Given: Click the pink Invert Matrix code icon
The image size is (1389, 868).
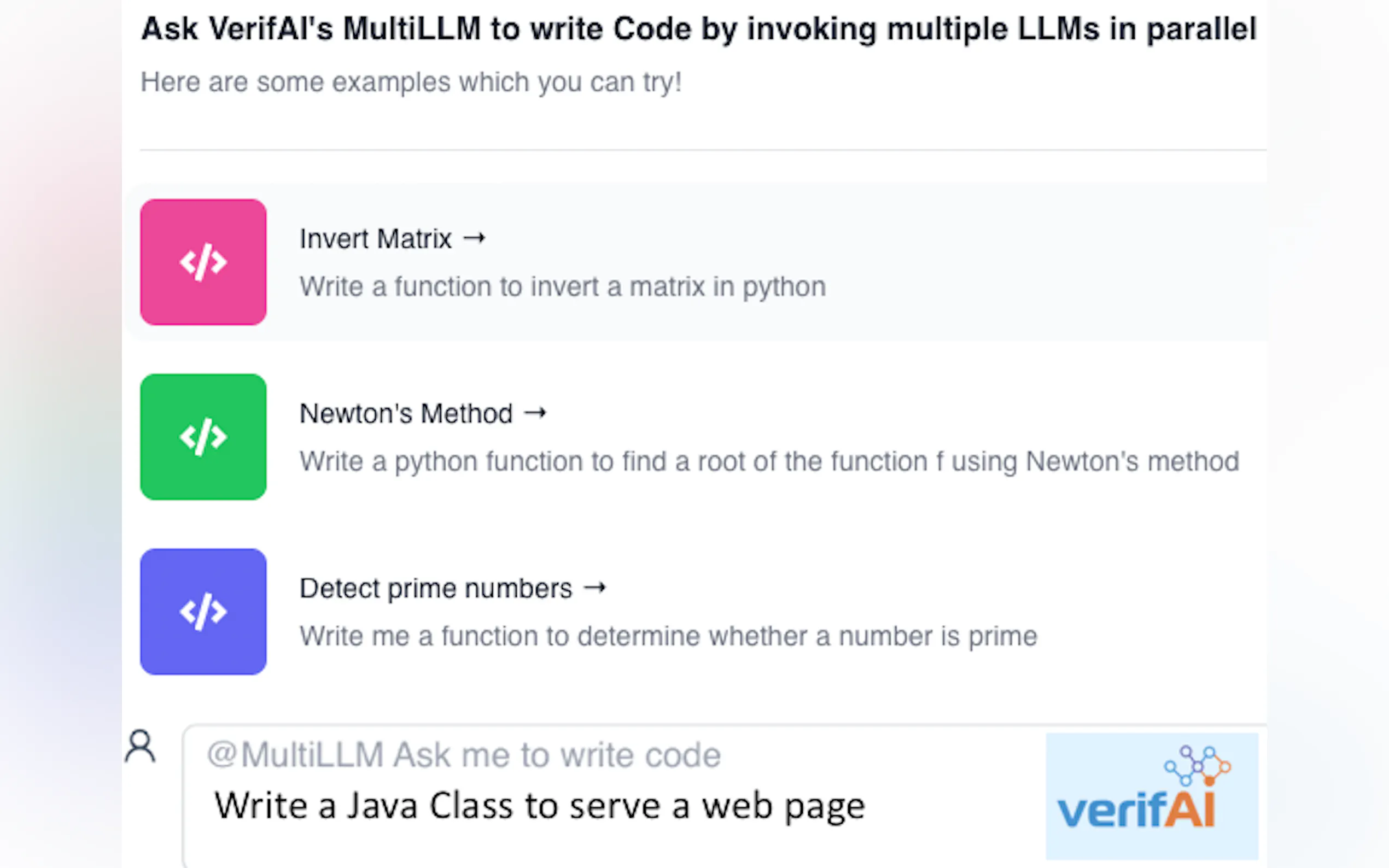Looking at the screenshot, I should click(203, 262).
